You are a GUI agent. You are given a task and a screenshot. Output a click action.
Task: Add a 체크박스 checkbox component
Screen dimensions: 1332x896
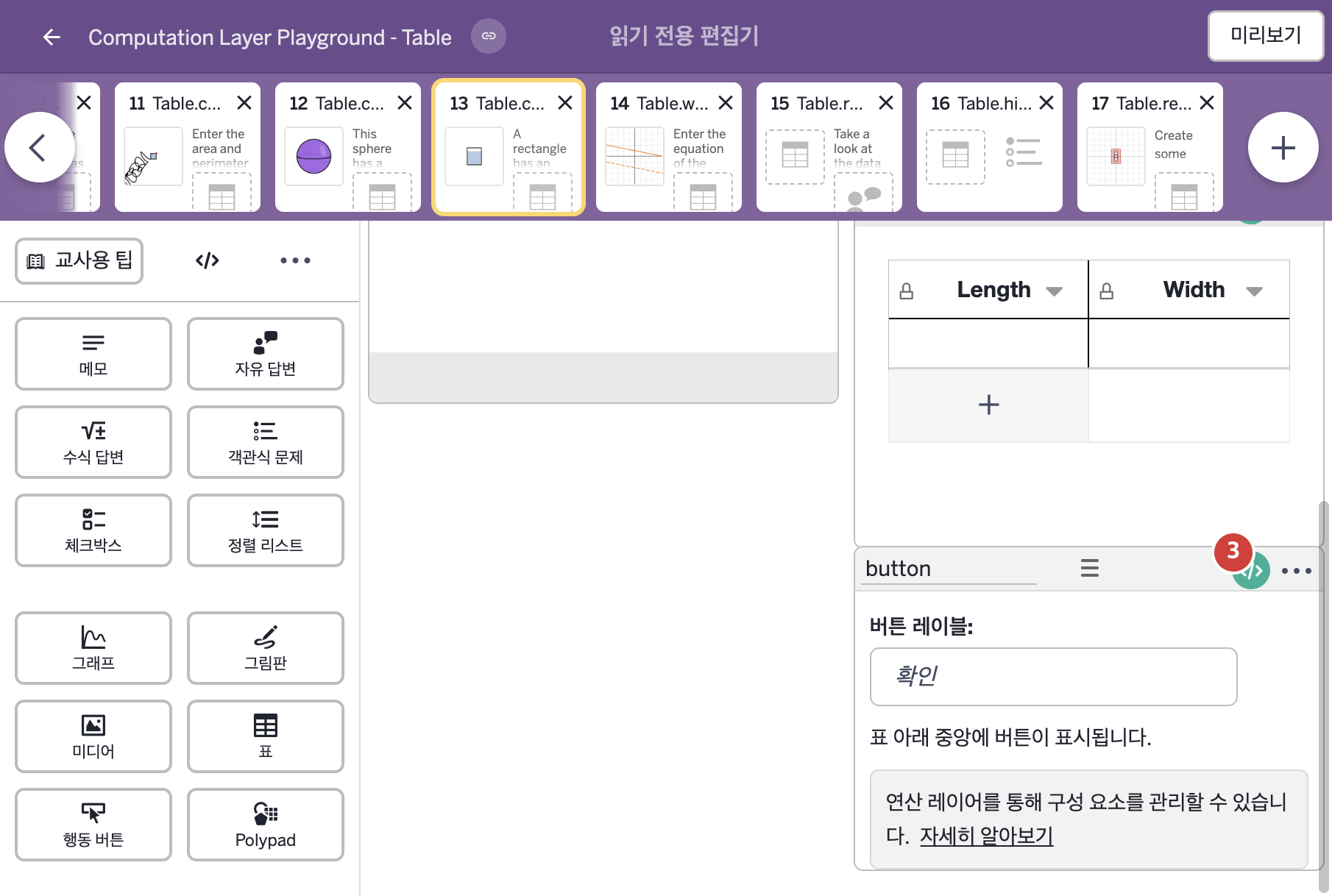click(x=93, y=530)
